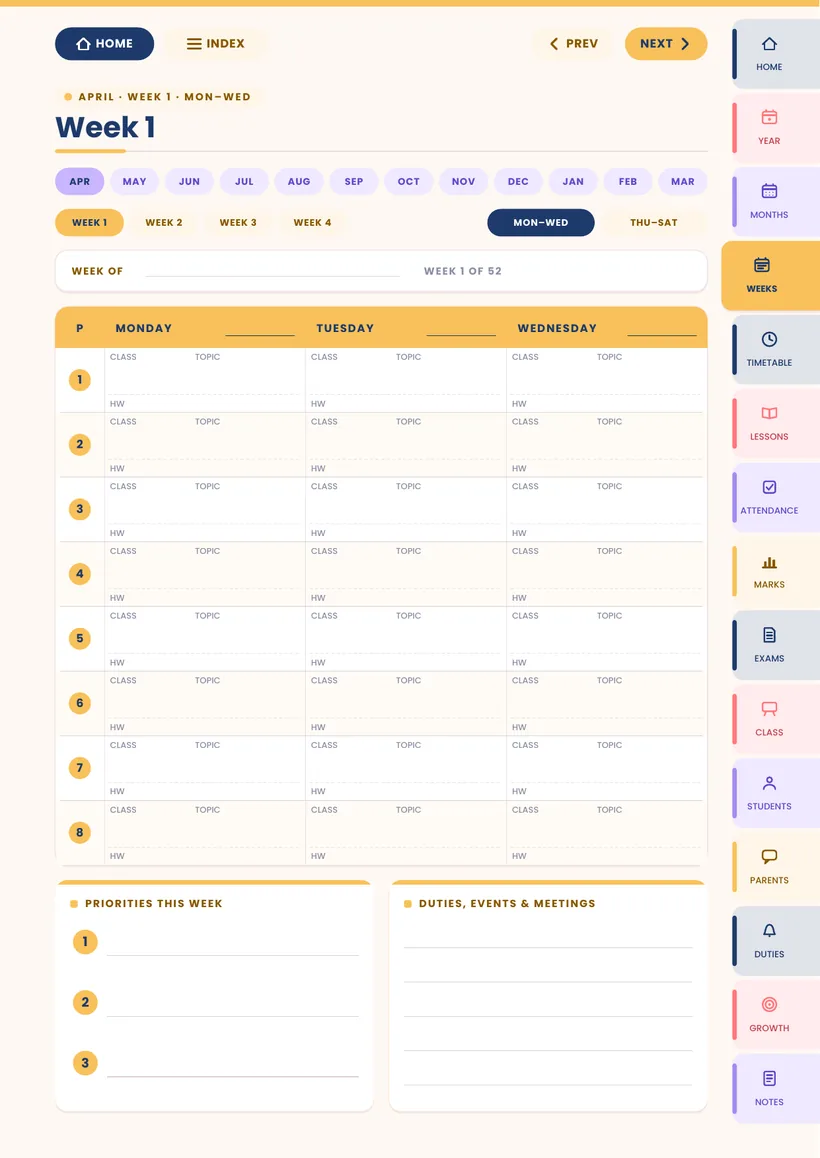
Task: Click the WEEK 1 OF 52 text
Action: click(x=462, y=271)
